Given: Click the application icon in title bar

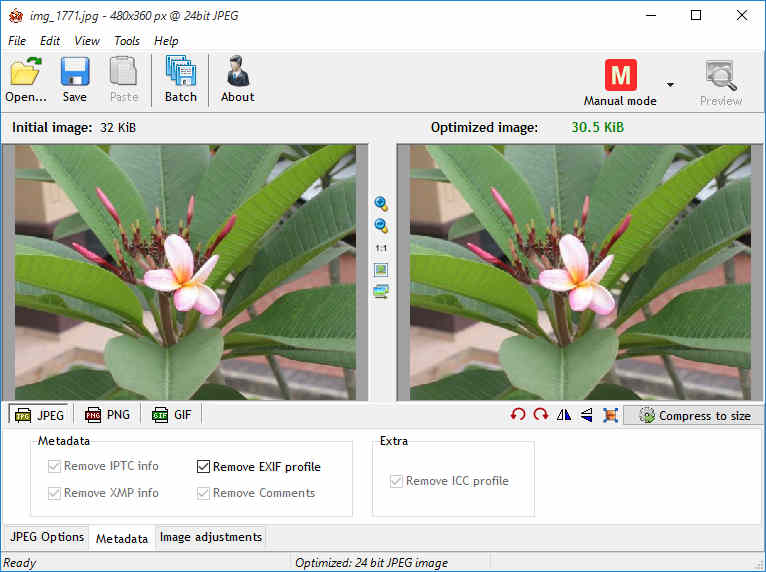Looking at the screenshot, I should 16,16.
